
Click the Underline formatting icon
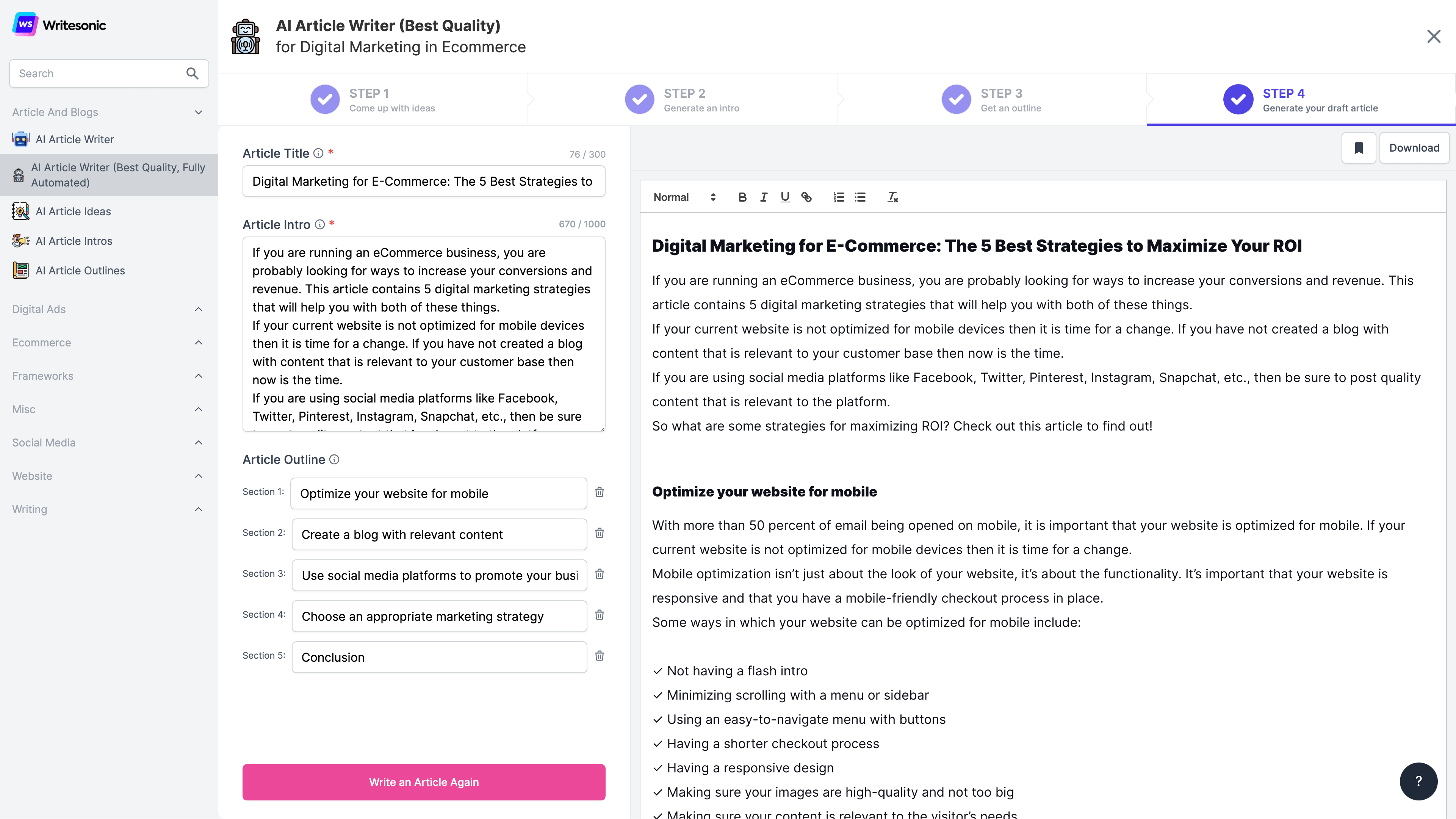785,197
